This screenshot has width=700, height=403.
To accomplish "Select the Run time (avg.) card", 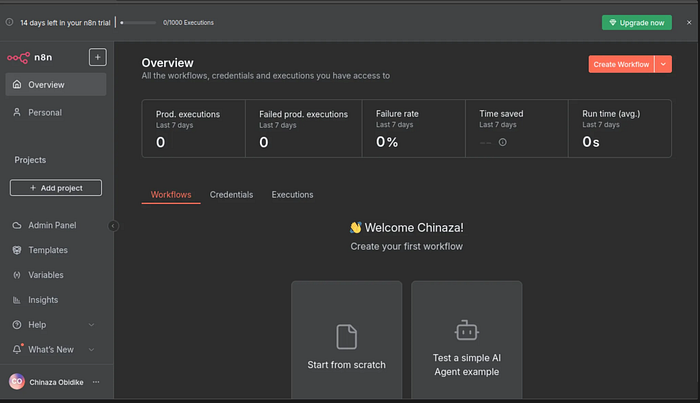I will coord(620,129).
